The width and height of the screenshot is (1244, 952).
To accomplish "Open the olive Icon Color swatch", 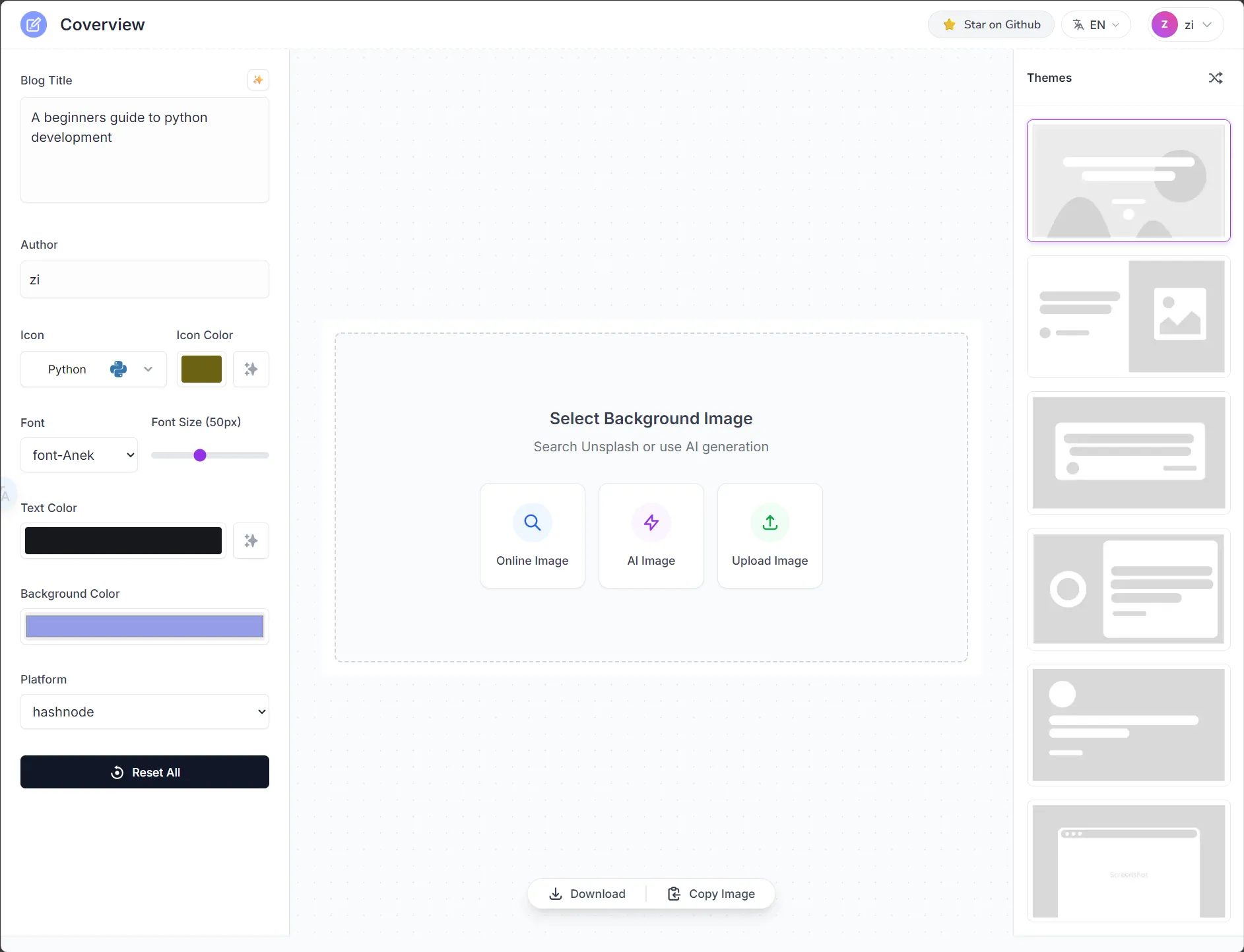I will click(201, 369).
